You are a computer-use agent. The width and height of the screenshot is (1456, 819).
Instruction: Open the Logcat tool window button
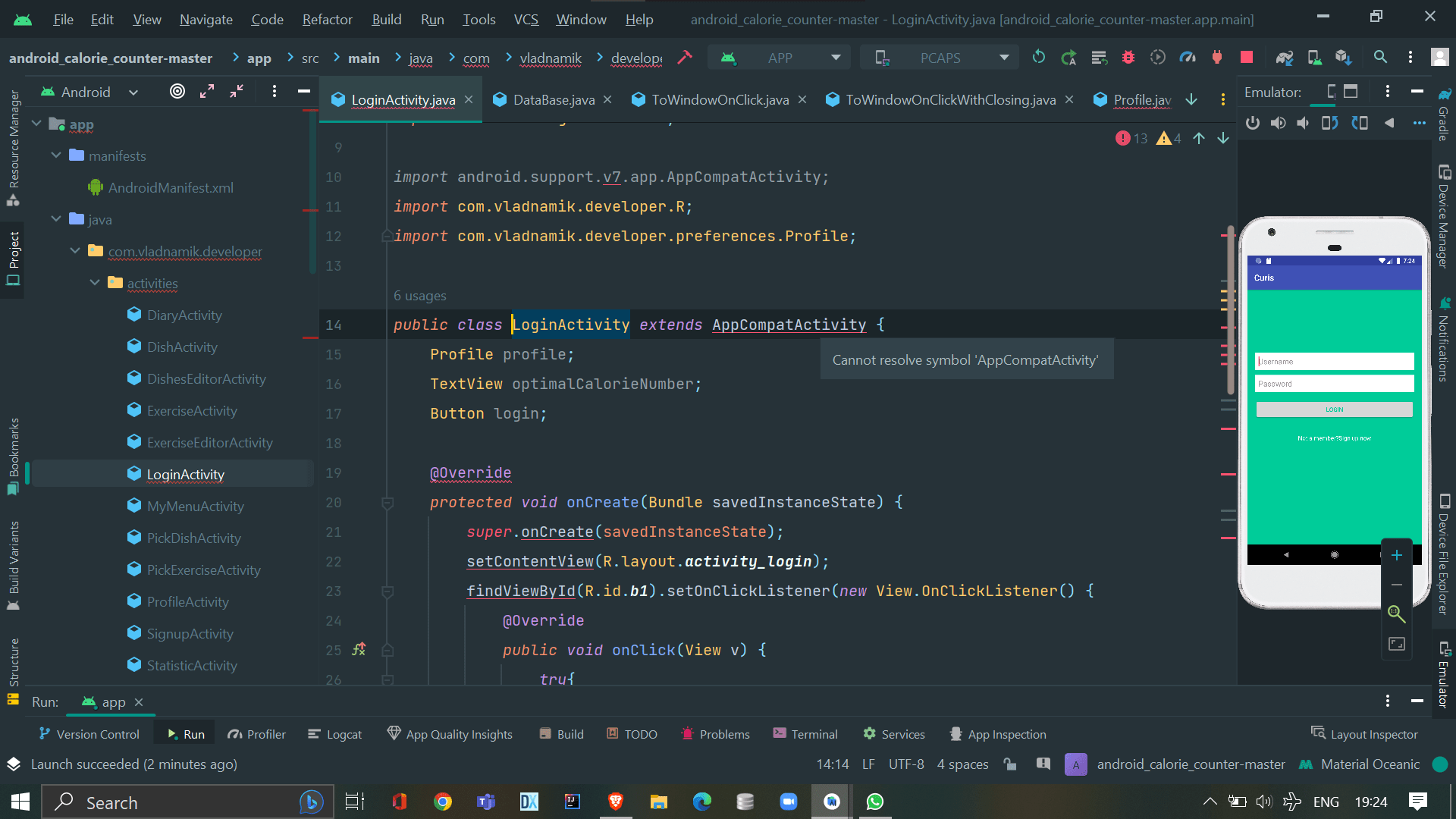tap(335, 734)
